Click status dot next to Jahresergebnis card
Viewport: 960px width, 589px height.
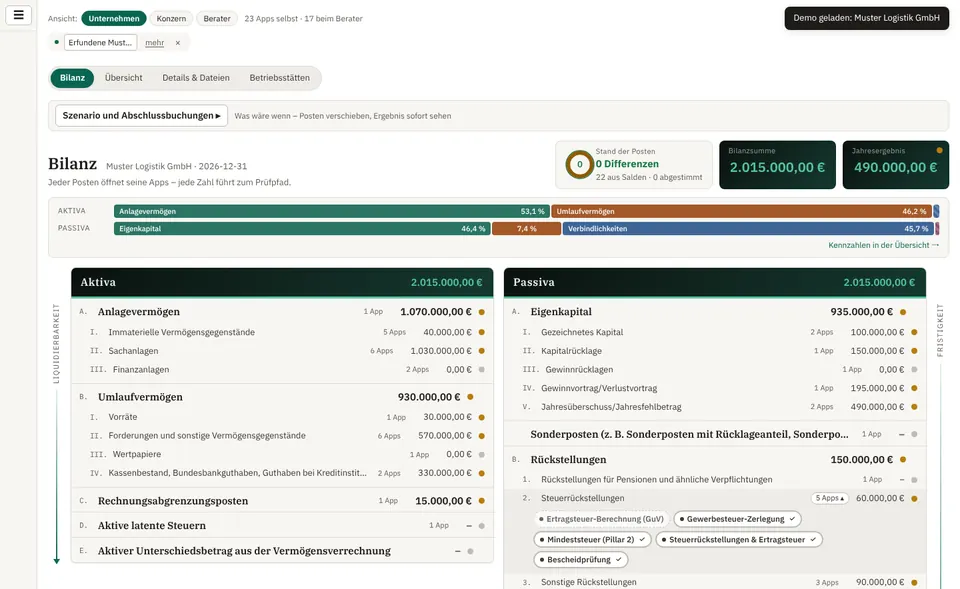tap(939, 150)
